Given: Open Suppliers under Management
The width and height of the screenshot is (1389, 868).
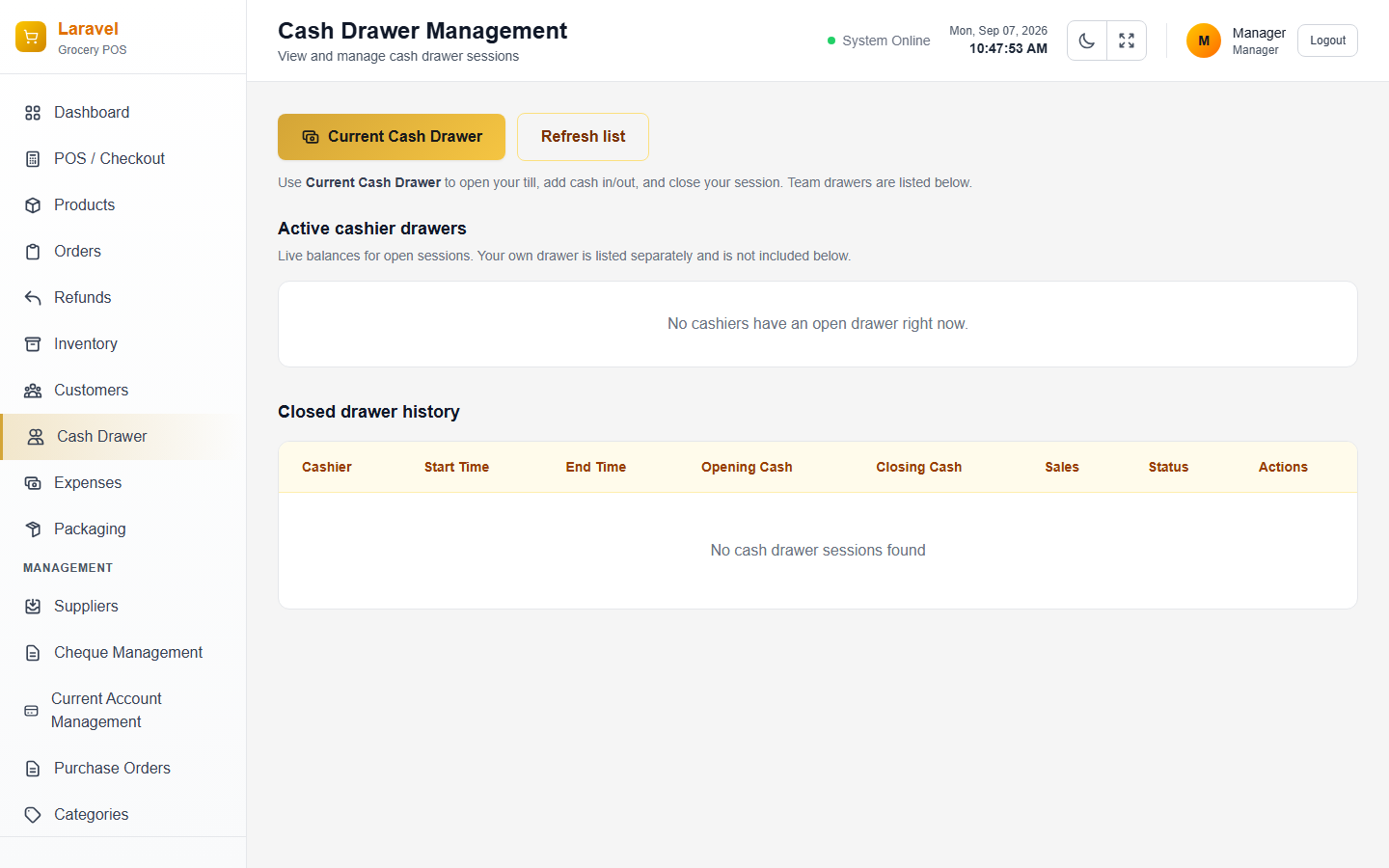Looking at the screenshot, I should (123, 607).
